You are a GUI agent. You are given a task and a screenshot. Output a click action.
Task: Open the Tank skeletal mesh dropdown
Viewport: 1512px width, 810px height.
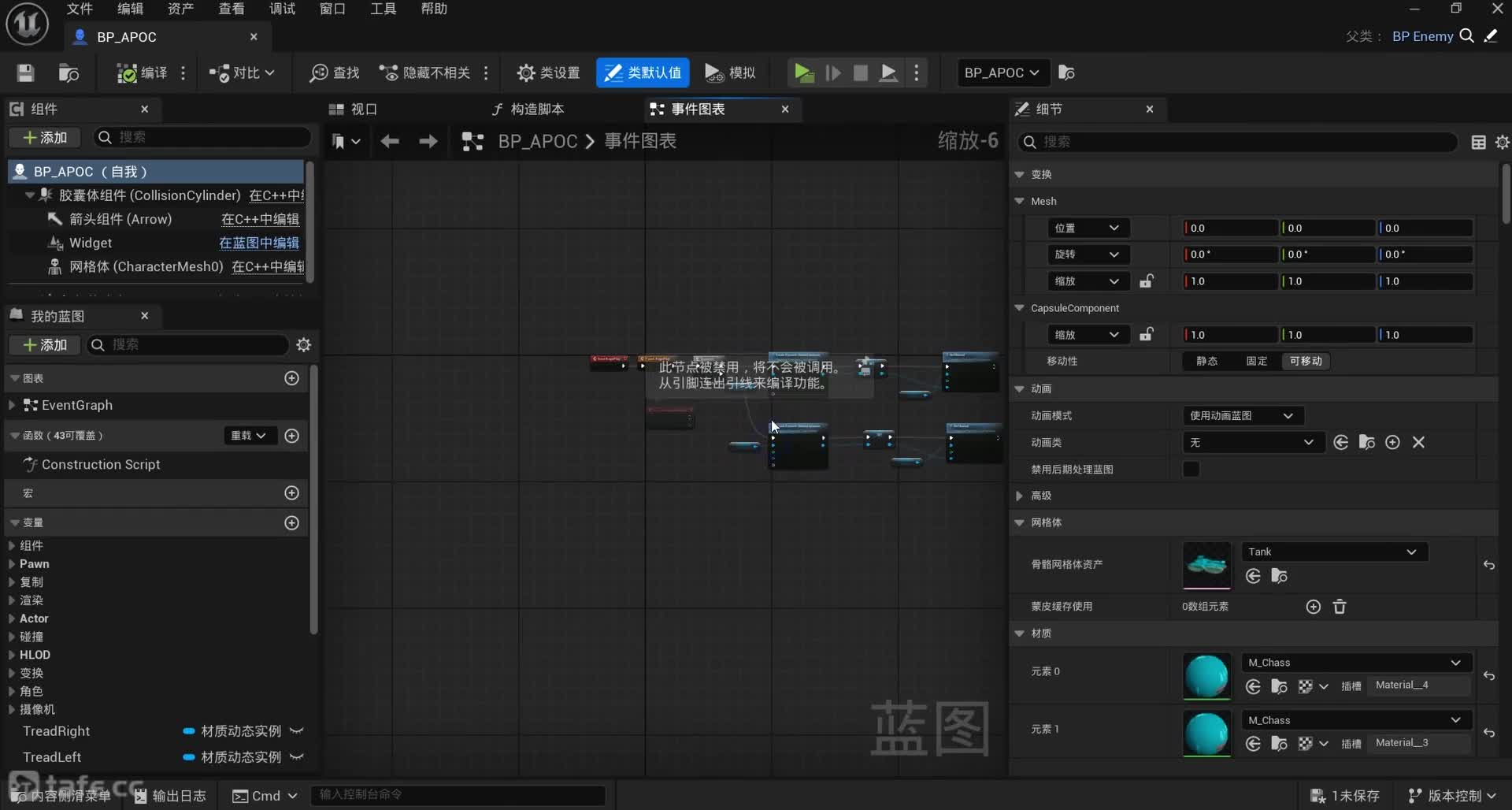point(1334,552)
